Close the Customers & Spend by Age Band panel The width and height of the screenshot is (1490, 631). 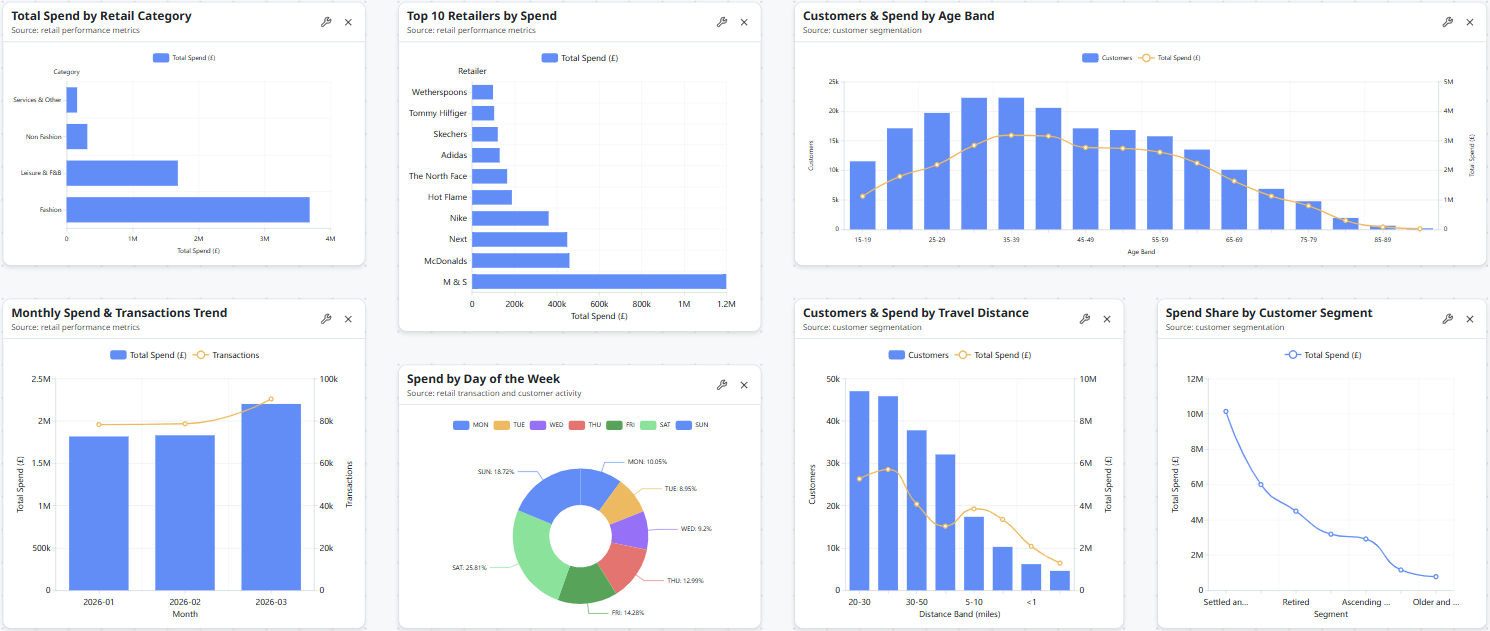(1469, 22)
